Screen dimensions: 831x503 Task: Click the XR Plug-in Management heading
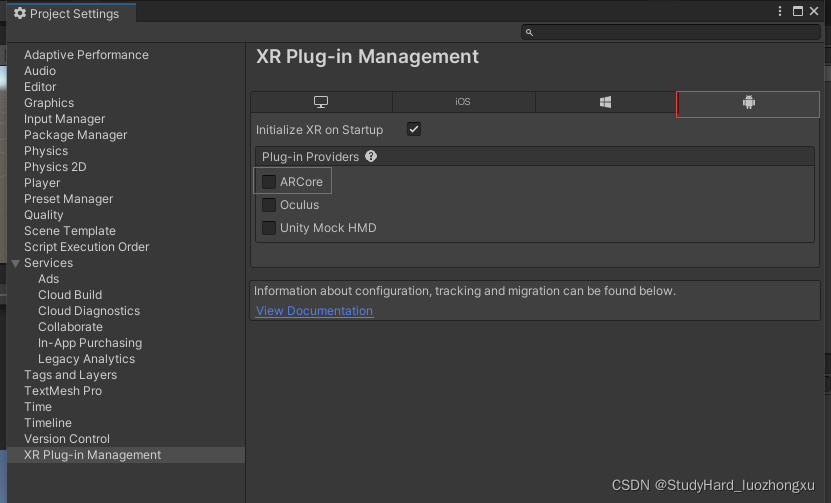click(367, 57)
